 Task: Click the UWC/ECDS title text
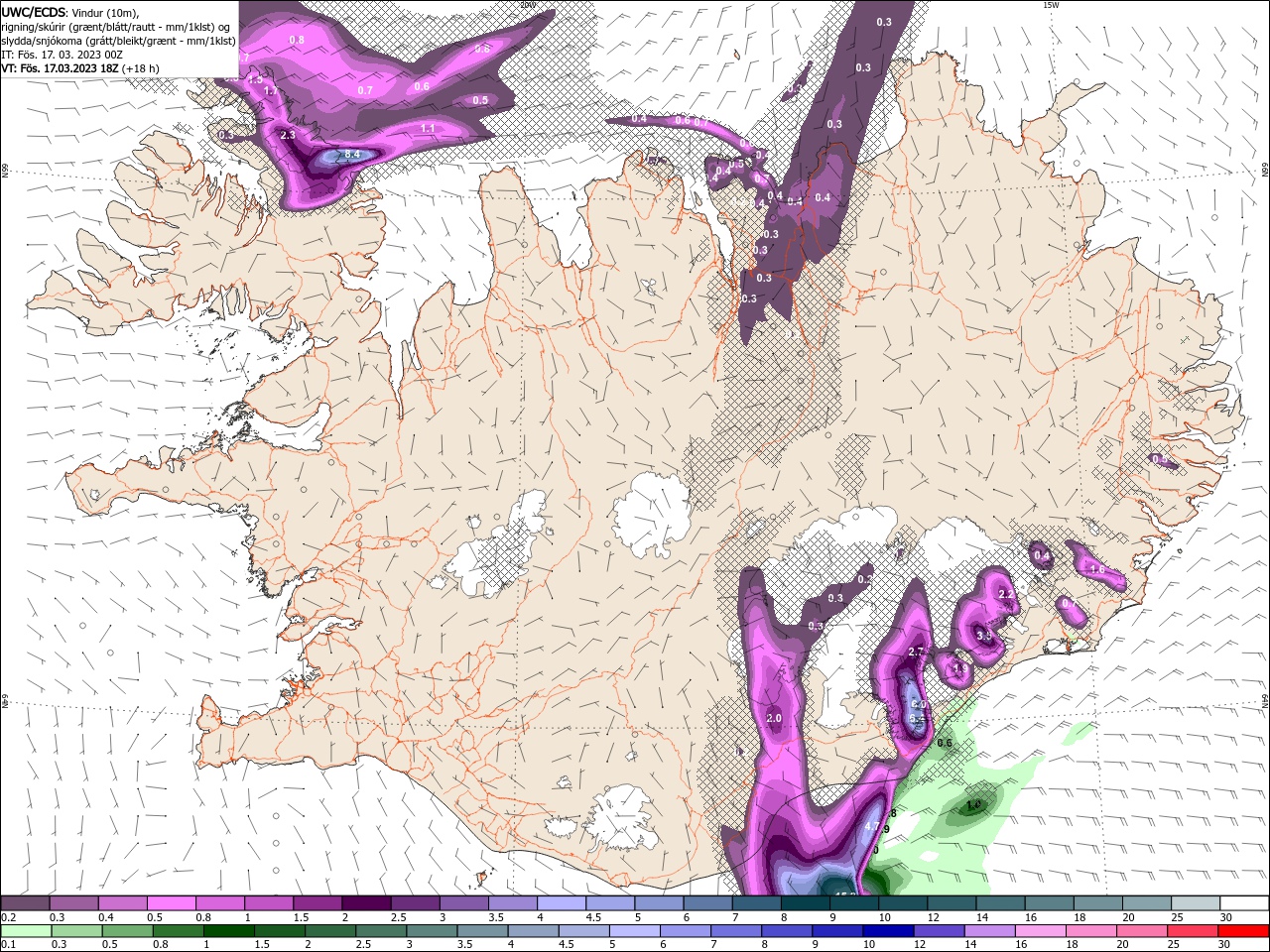point(35,12)
